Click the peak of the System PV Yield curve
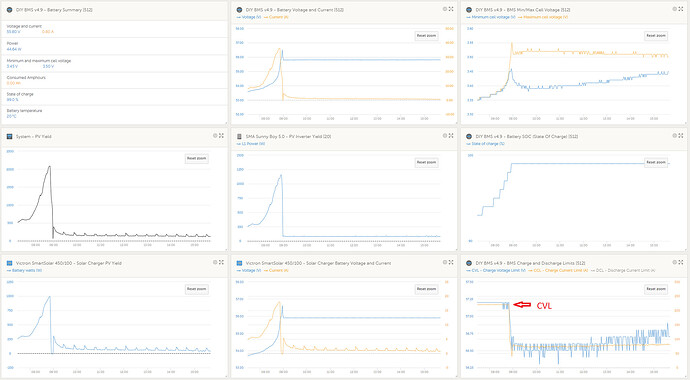This screenshot has width=690, height=380. point(50,166)
